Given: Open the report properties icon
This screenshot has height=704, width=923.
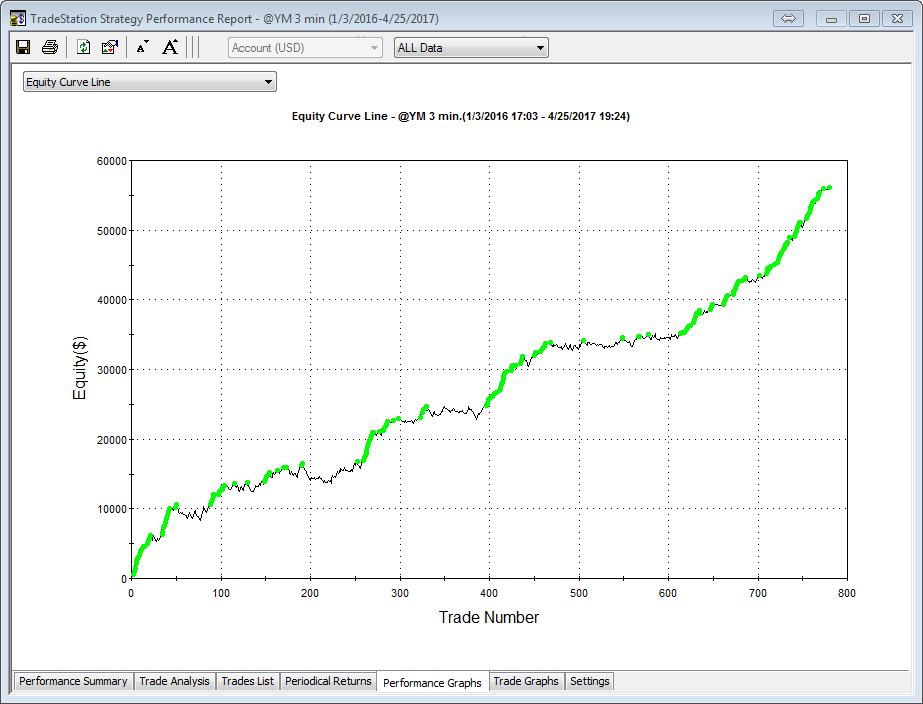Looking at the screenshot, I should [x=110, y=47].
